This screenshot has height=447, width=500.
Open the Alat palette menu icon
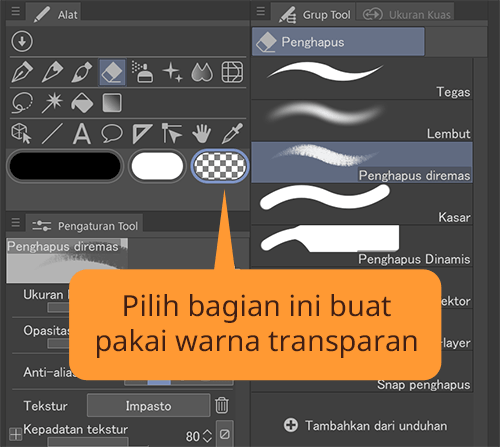pyautogui.click(x=15, y=11)
